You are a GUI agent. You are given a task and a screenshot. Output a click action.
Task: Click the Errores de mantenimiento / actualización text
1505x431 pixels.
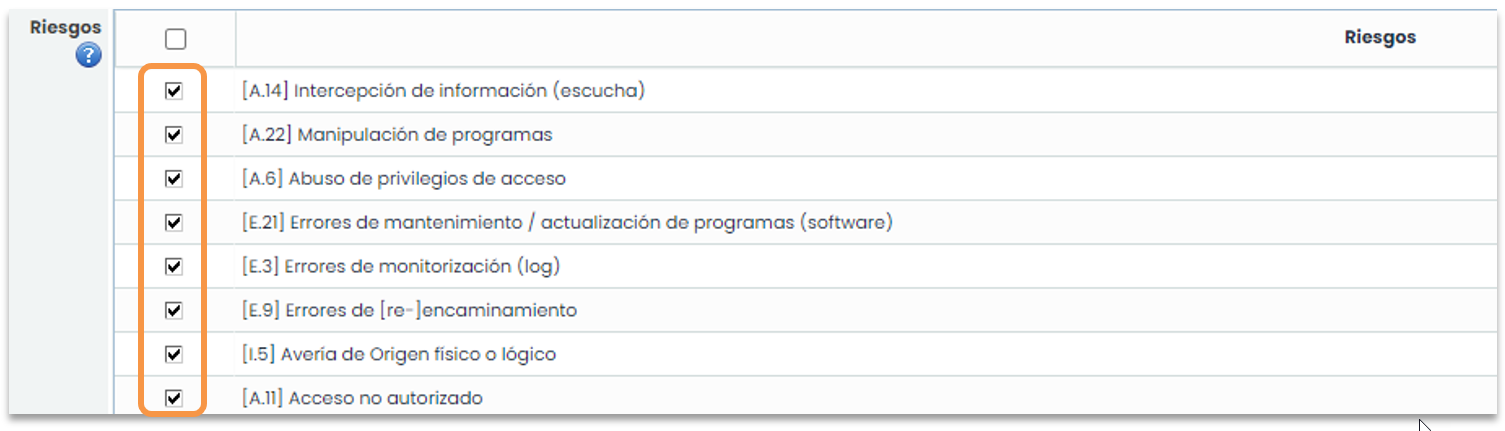[x=567, y=222]
